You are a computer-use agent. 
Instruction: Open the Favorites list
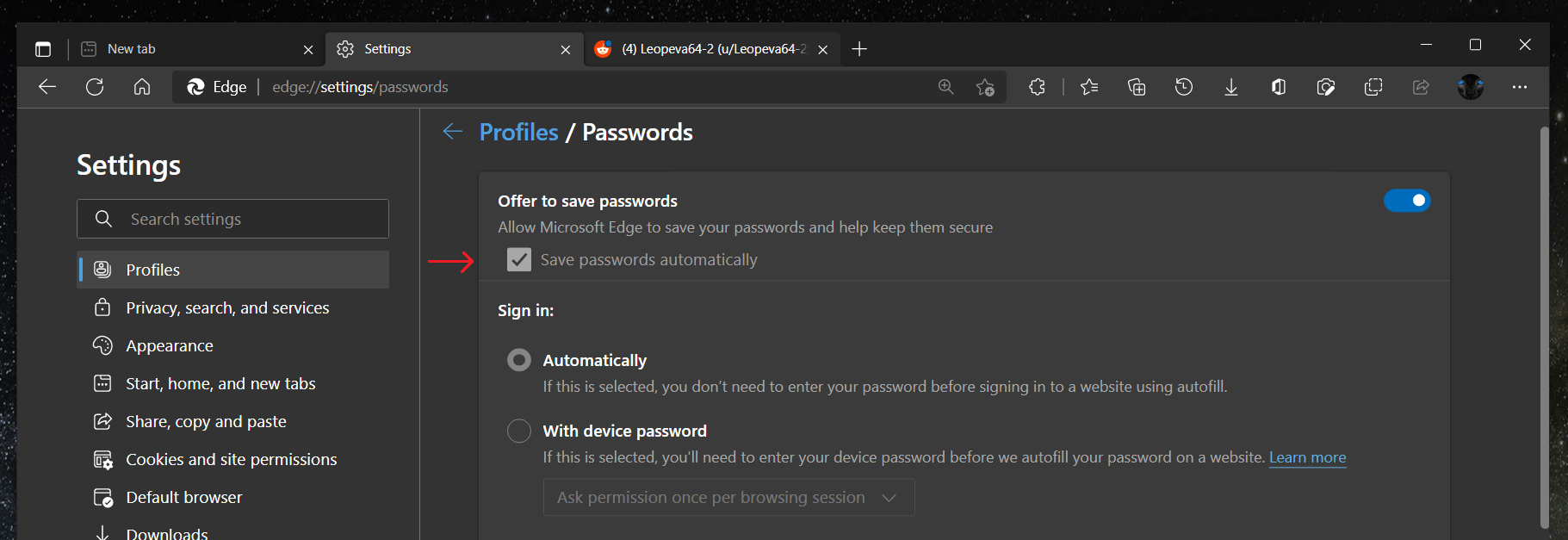(x=1088, y=87)
